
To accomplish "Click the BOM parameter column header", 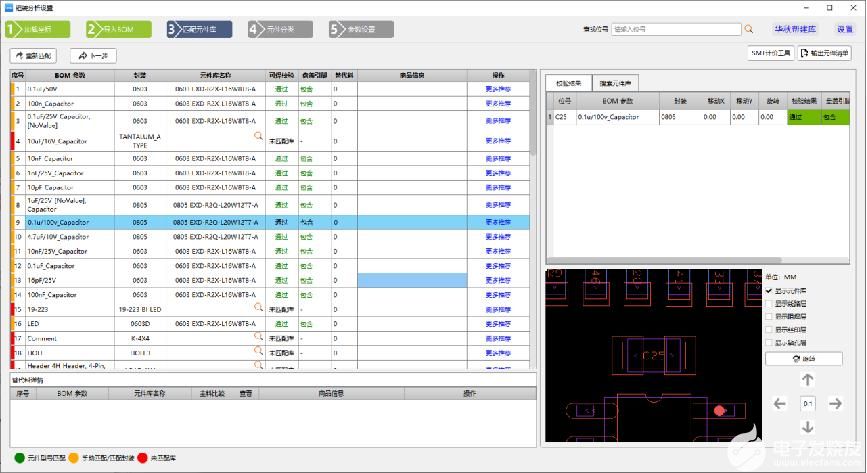I will [x=70, y=75].
